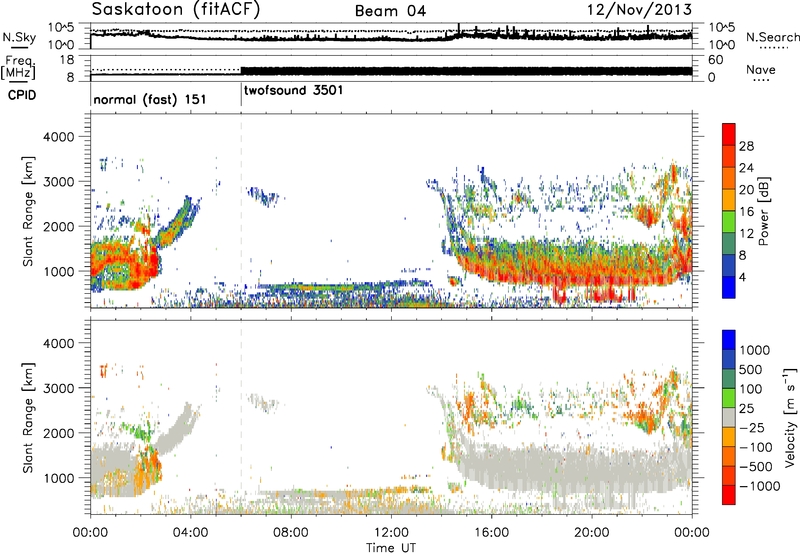Click the normal (fast) 151 label
The height and width of the screenshot is (554, 800).
click(150, 99)
